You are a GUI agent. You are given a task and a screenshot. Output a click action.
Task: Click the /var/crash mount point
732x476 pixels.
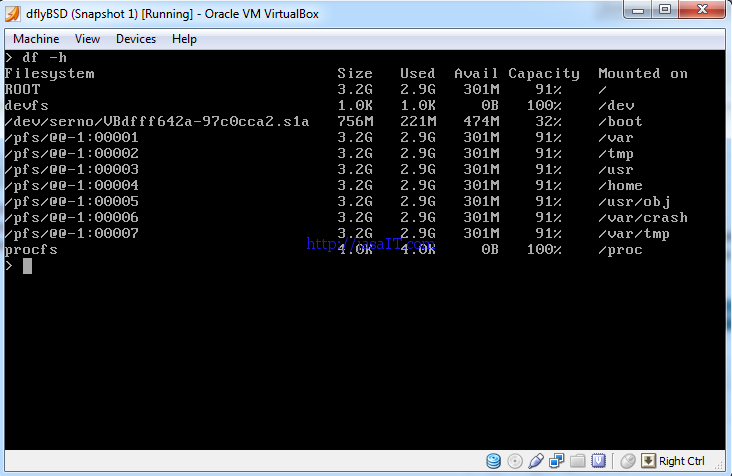click(x=643, y=217)
